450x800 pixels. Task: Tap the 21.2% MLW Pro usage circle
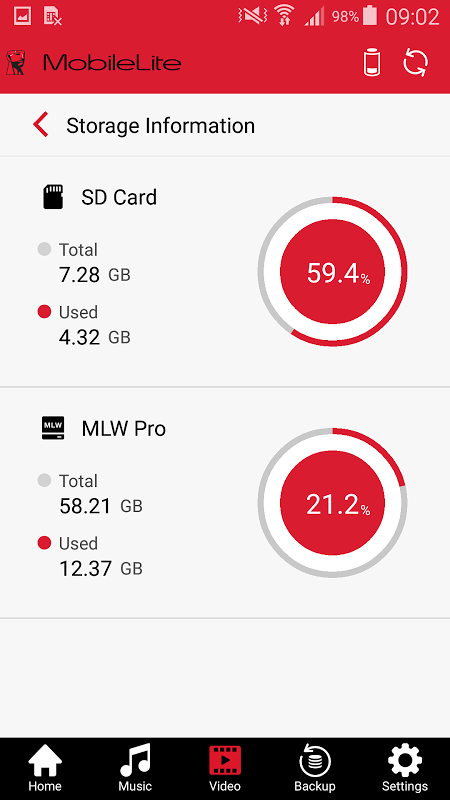[x=332, y=503]
